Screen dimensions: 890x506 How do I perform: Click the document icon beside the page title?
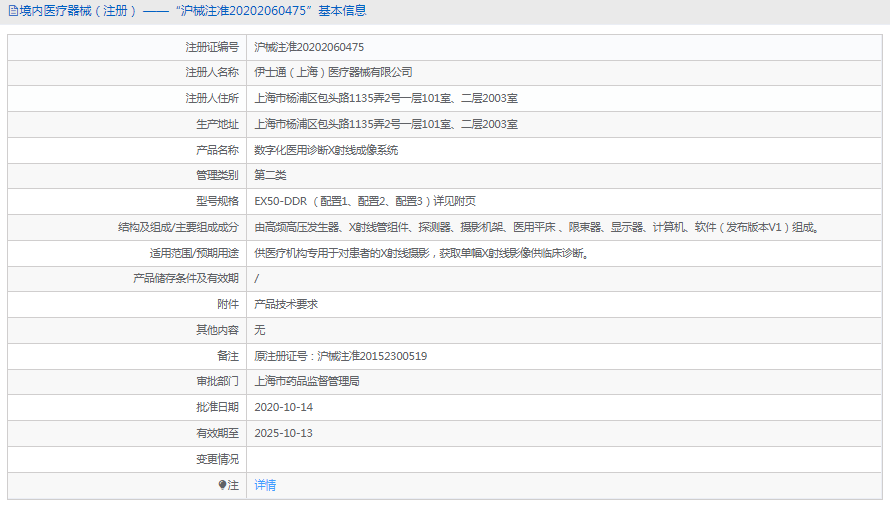coord(13,11)
